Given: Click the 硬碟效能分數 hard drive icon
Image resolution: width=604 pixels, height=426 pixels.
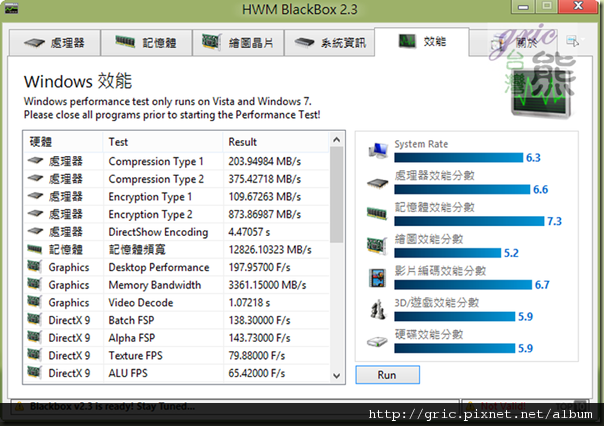Looking at the screenshot, I should point(377,342).
